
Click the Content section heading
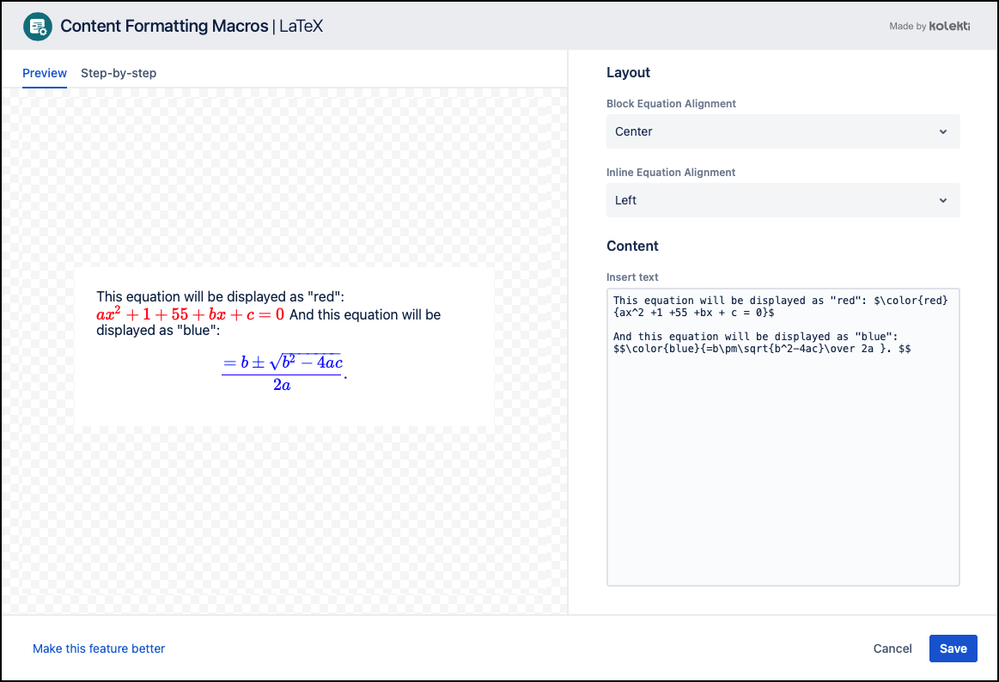tap(633, 246)
